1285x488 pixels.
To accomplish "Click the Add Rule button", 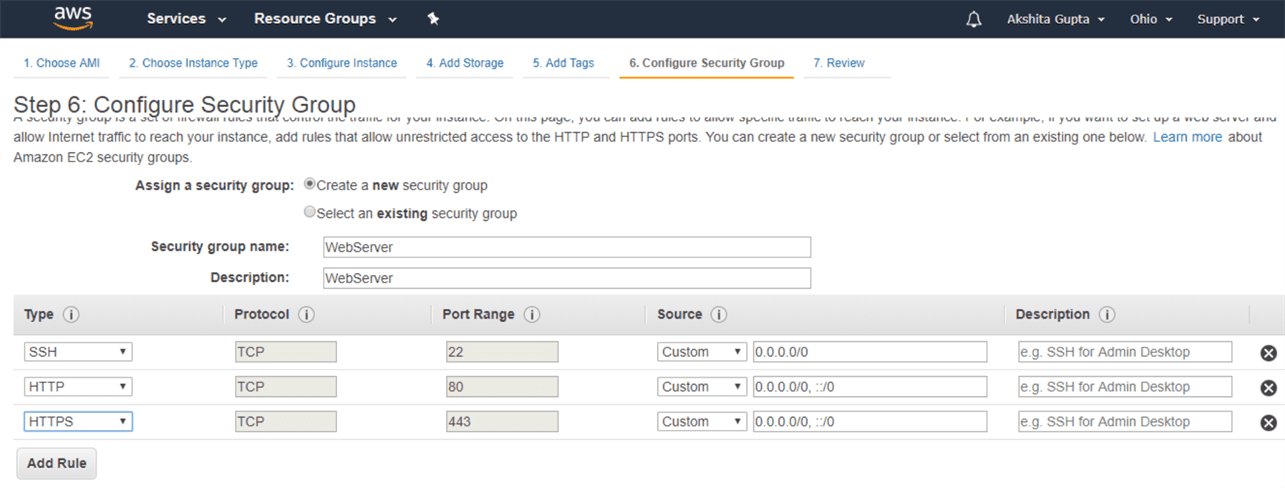I will point(57,463).
